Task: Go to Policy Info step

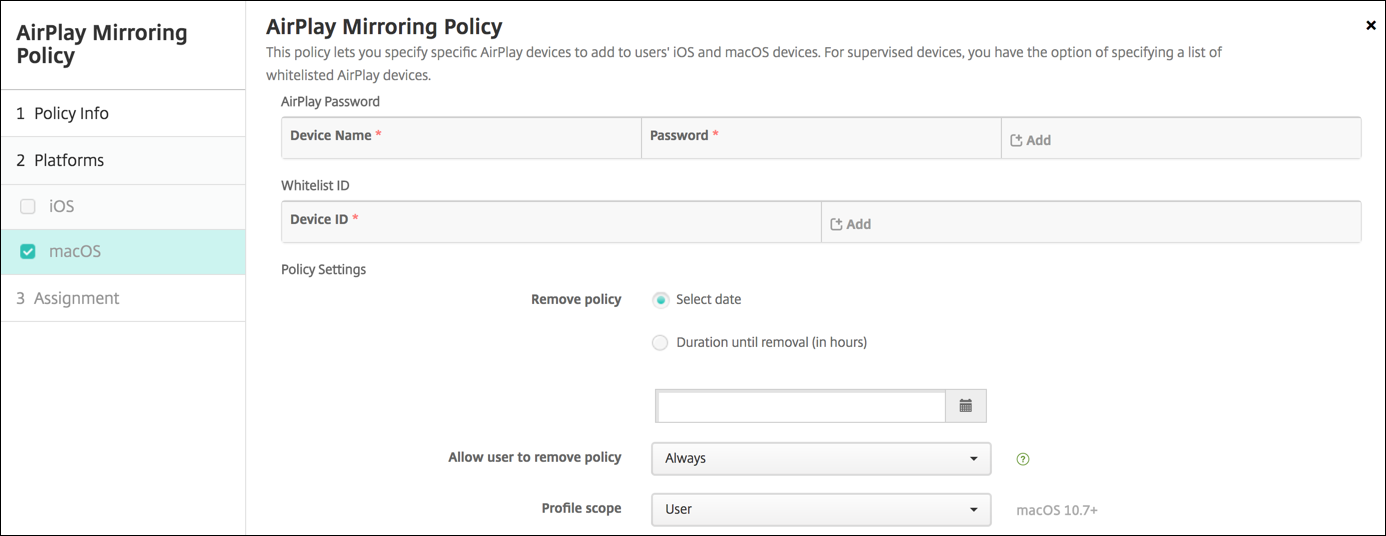Action: point(71,114)
